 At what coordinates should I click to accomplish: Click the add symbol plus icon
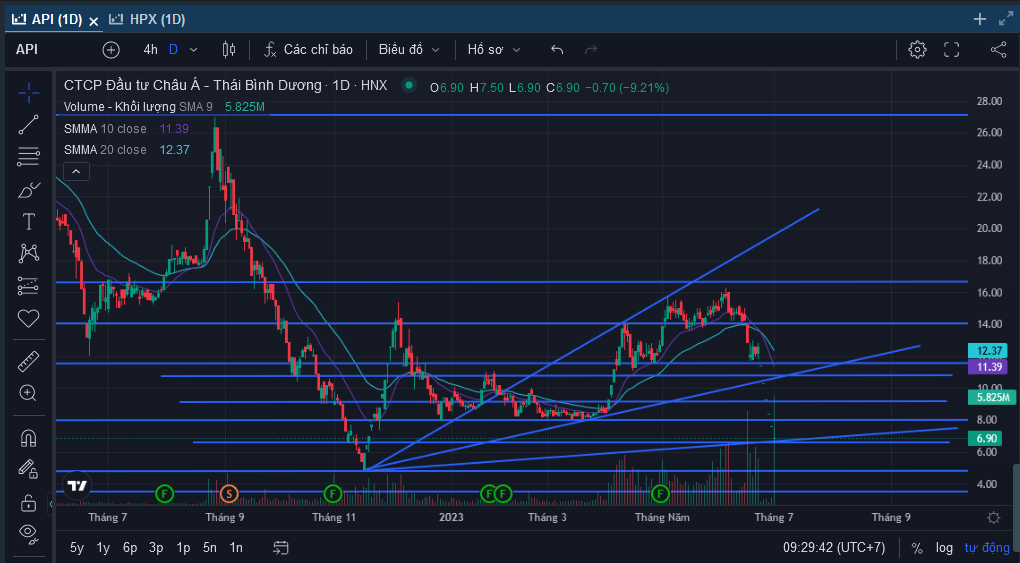(x=111, y=49)
